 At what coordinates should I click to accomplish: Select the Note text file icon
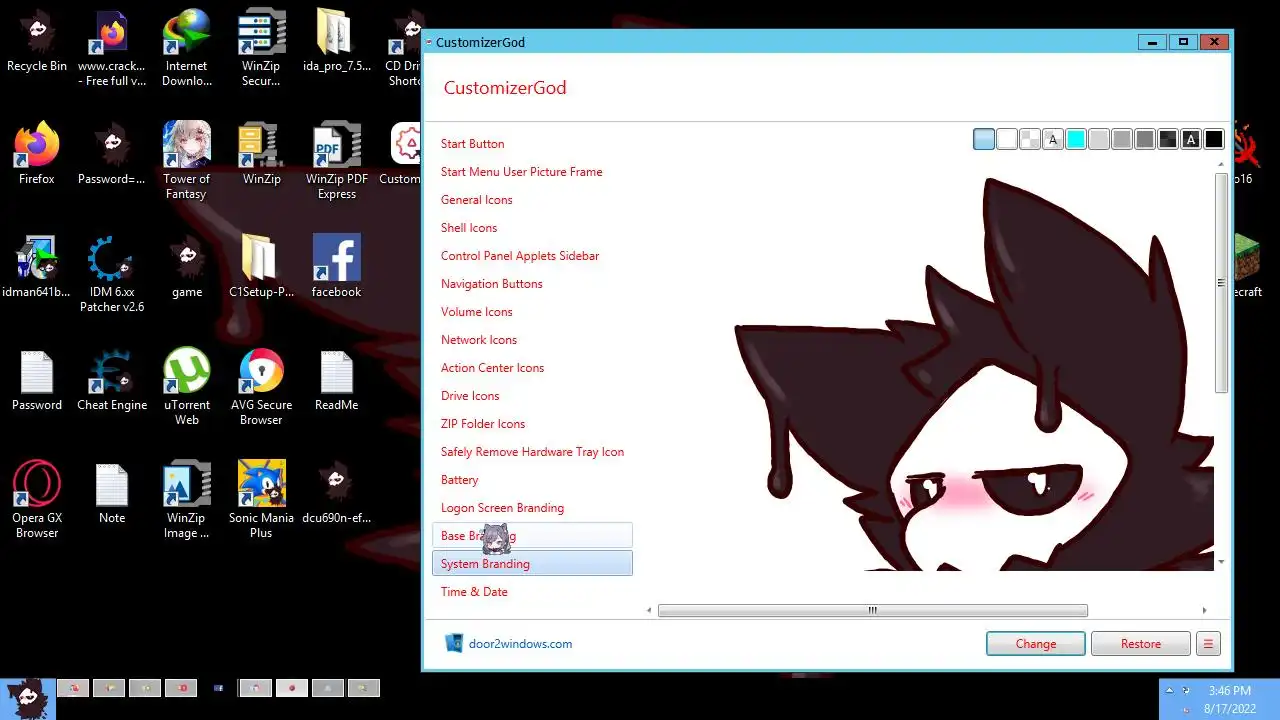[112, 494]
